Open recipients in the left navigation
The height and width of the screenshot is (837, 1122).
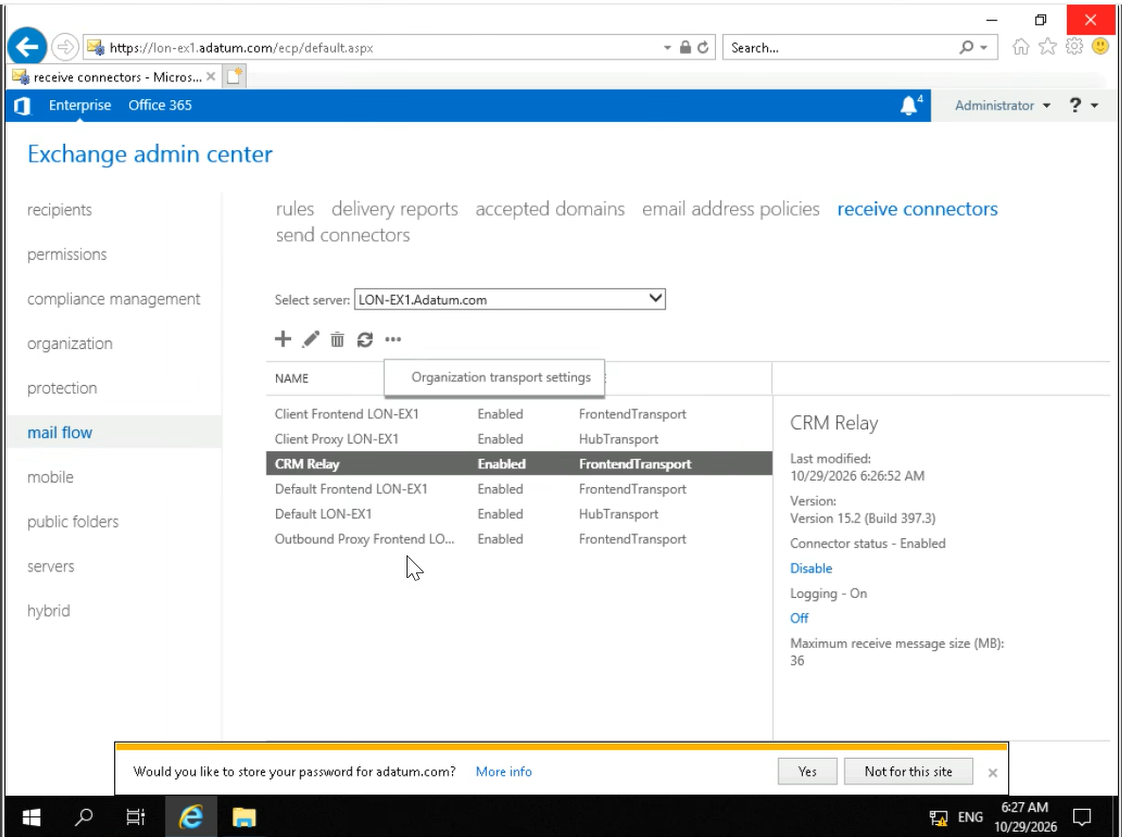59,210
